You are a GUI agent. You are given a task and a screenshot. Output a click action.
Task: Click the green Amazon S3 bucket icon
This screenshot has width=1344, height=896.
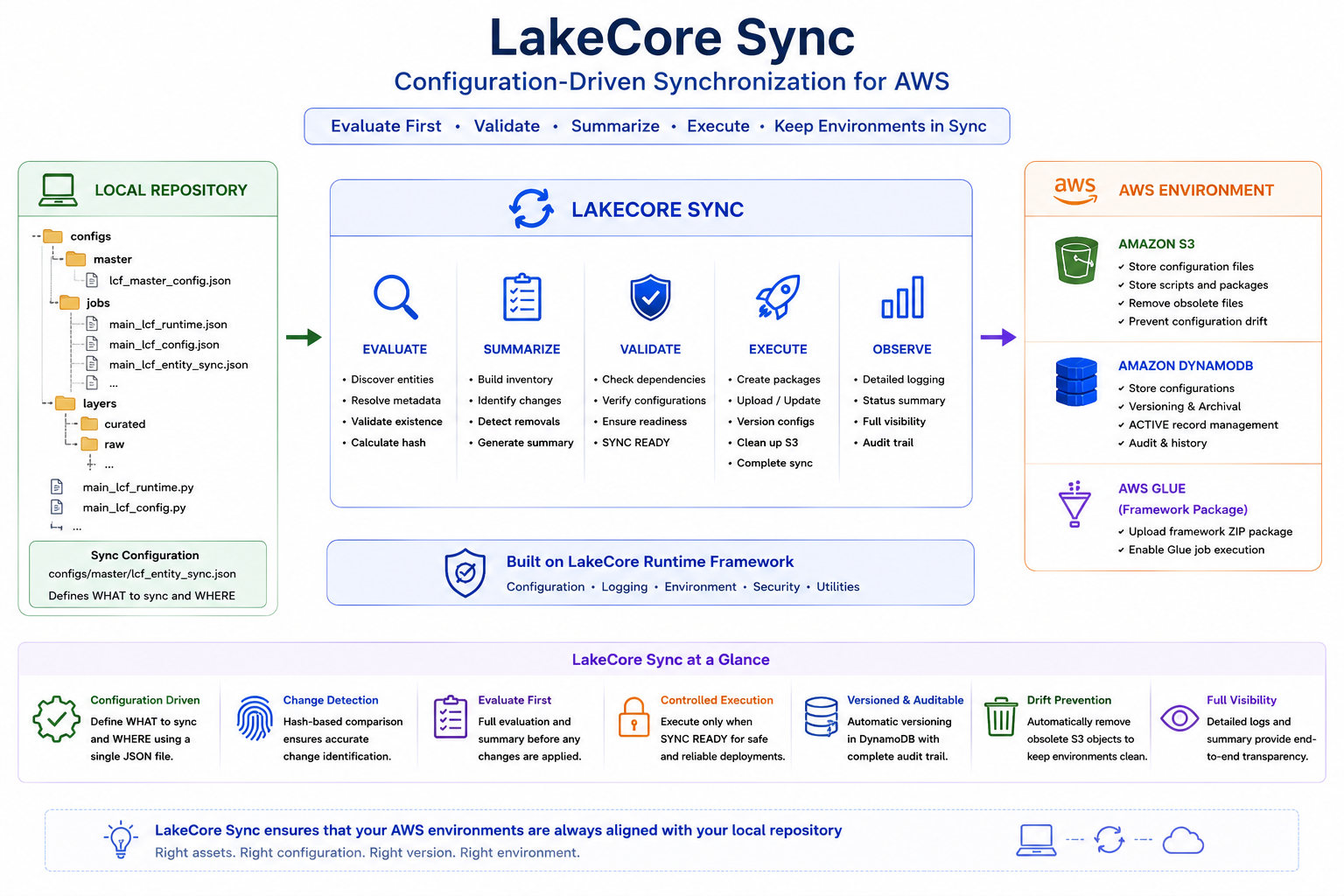point(1076,260)
